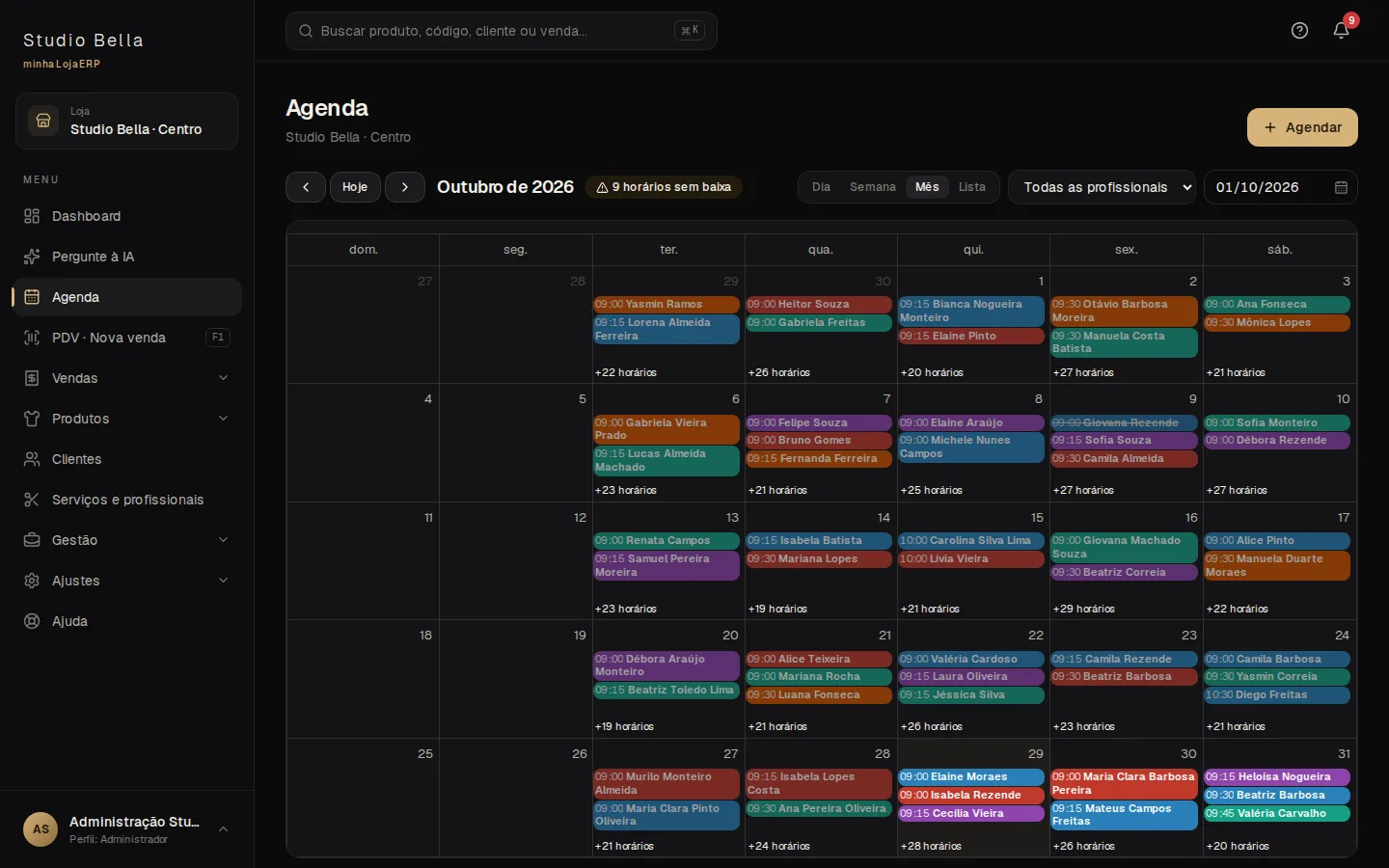Click the PDV barcode scanner icon
This screenshot has height=868, width=1389.
[x=32, y=338]
